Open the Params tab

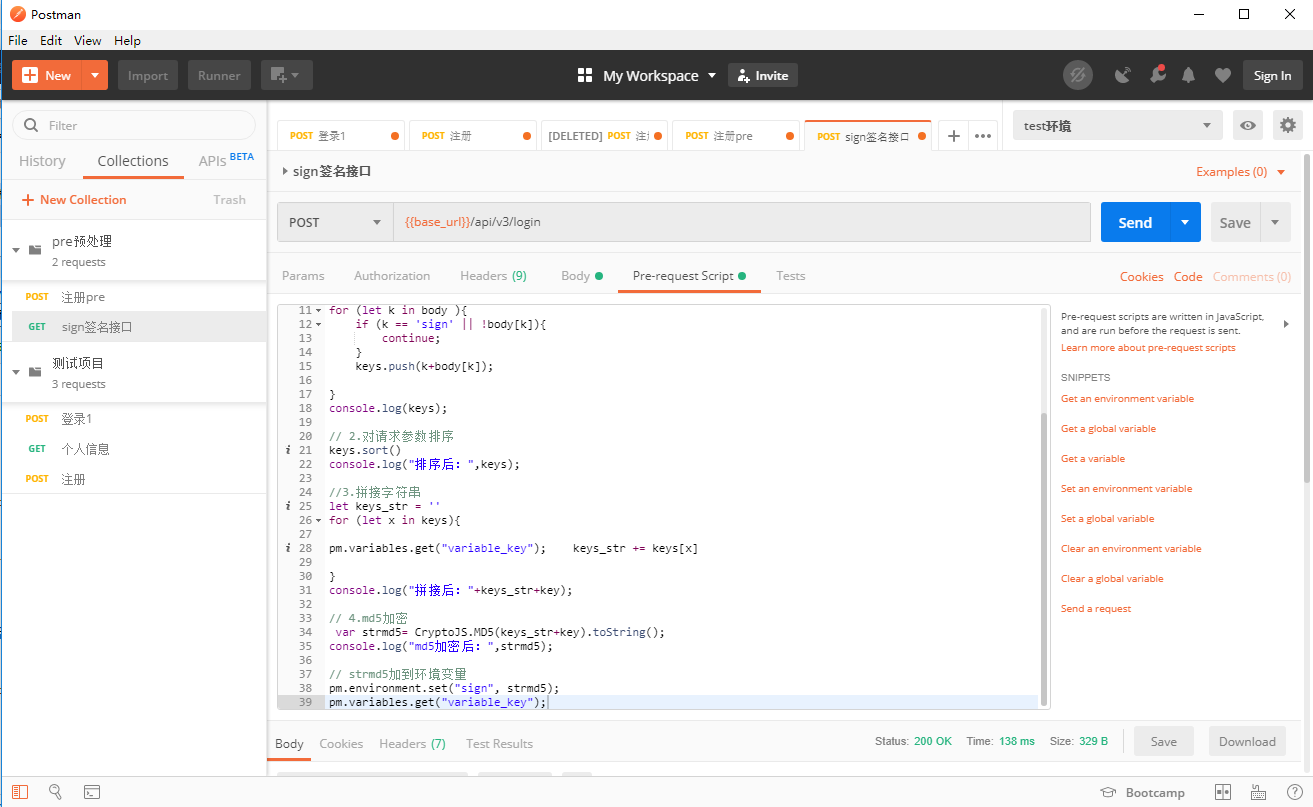(x=303, y=276)
